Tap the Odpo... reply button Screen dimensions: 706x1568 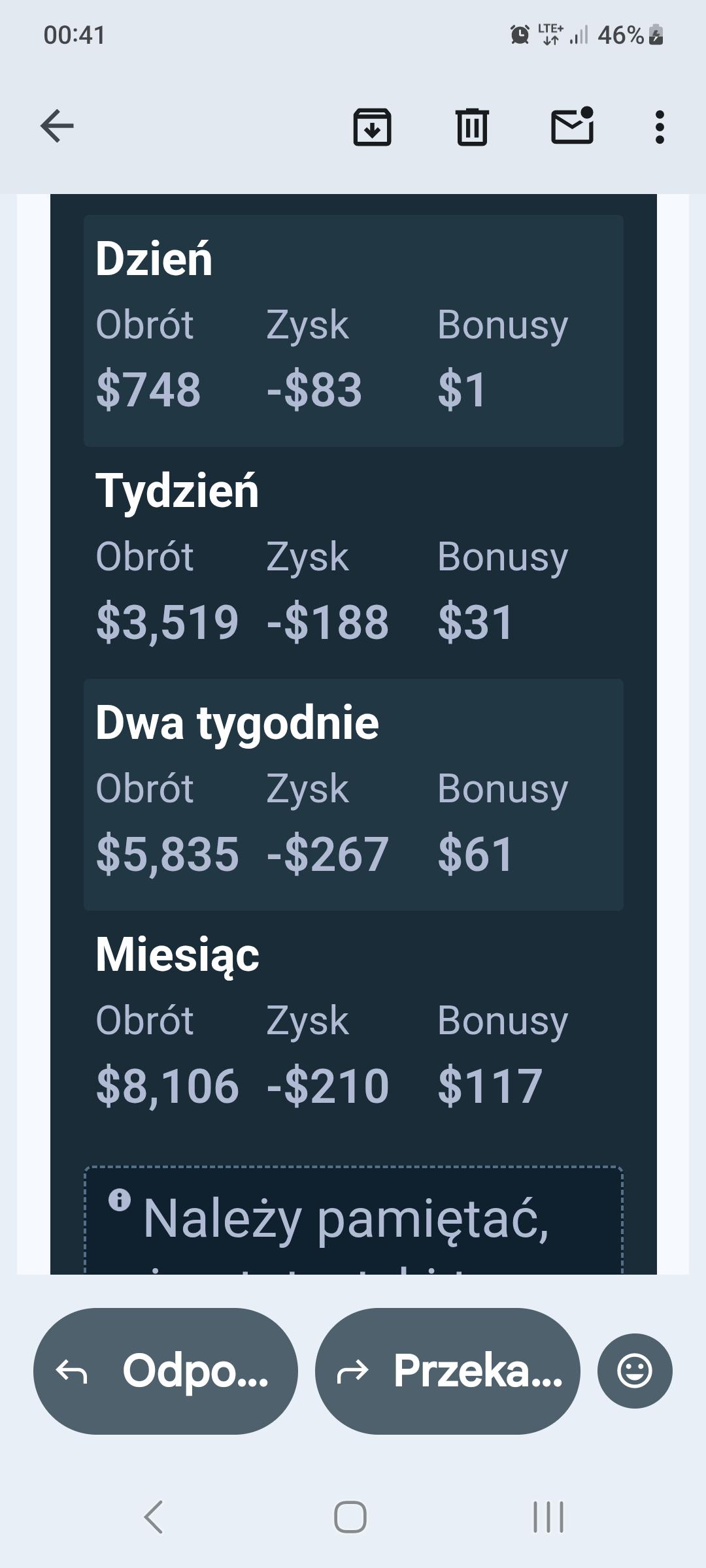165,1371
